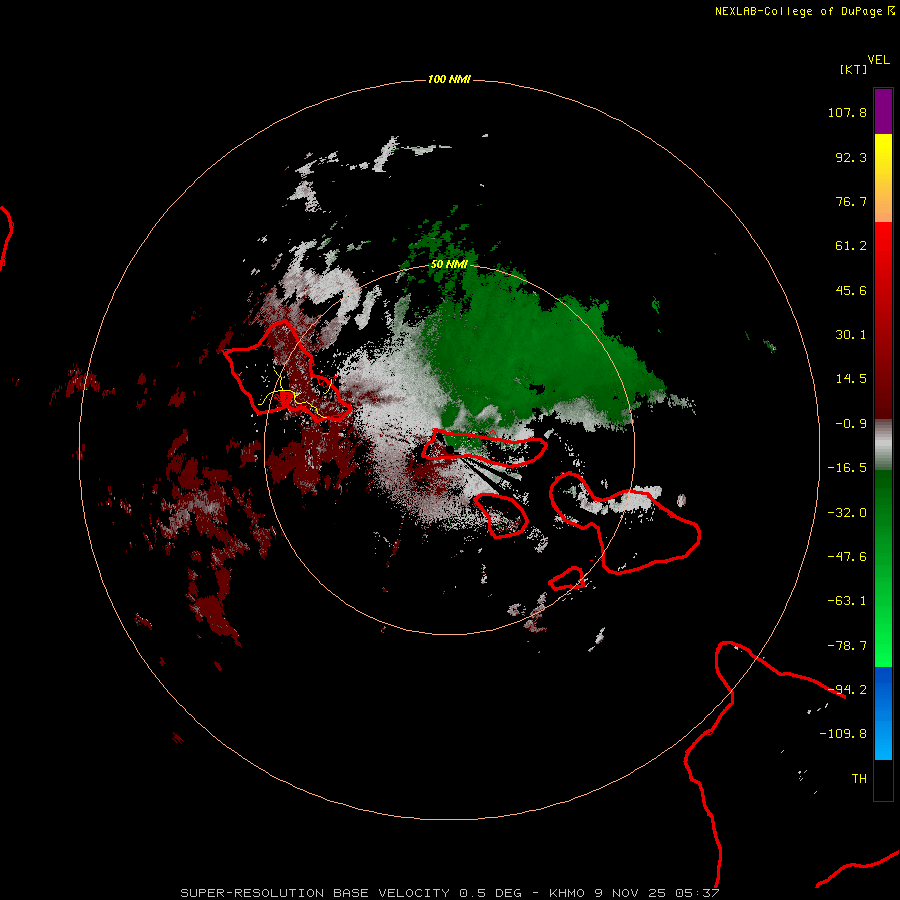Screen dimensions: 900x900
Task: Click the -109.8 legend value
Action: tap(843, 734)
